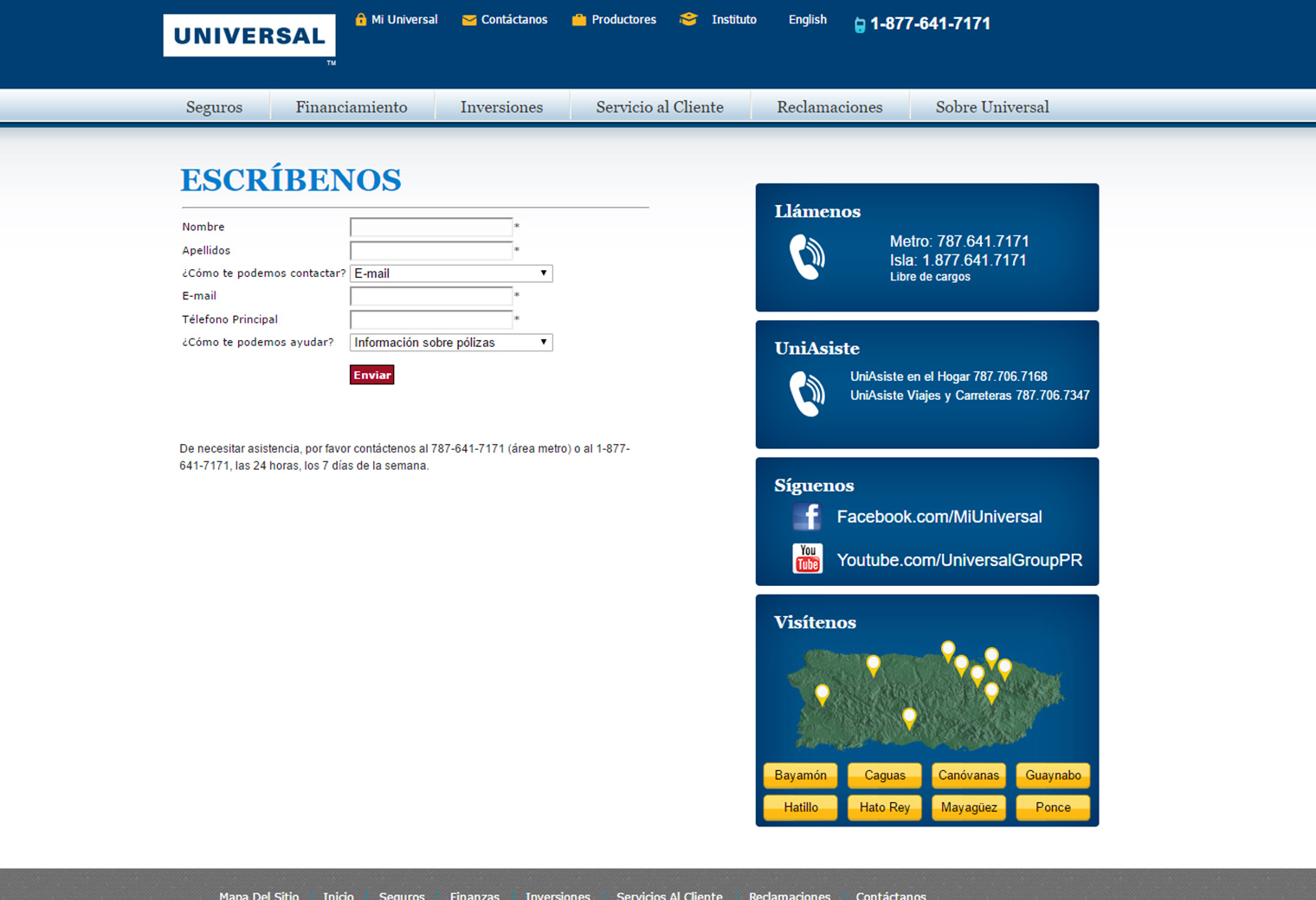Select the Mayagüez office button
The height and width of the screenshot is (900, 1316).
point(968,807)
